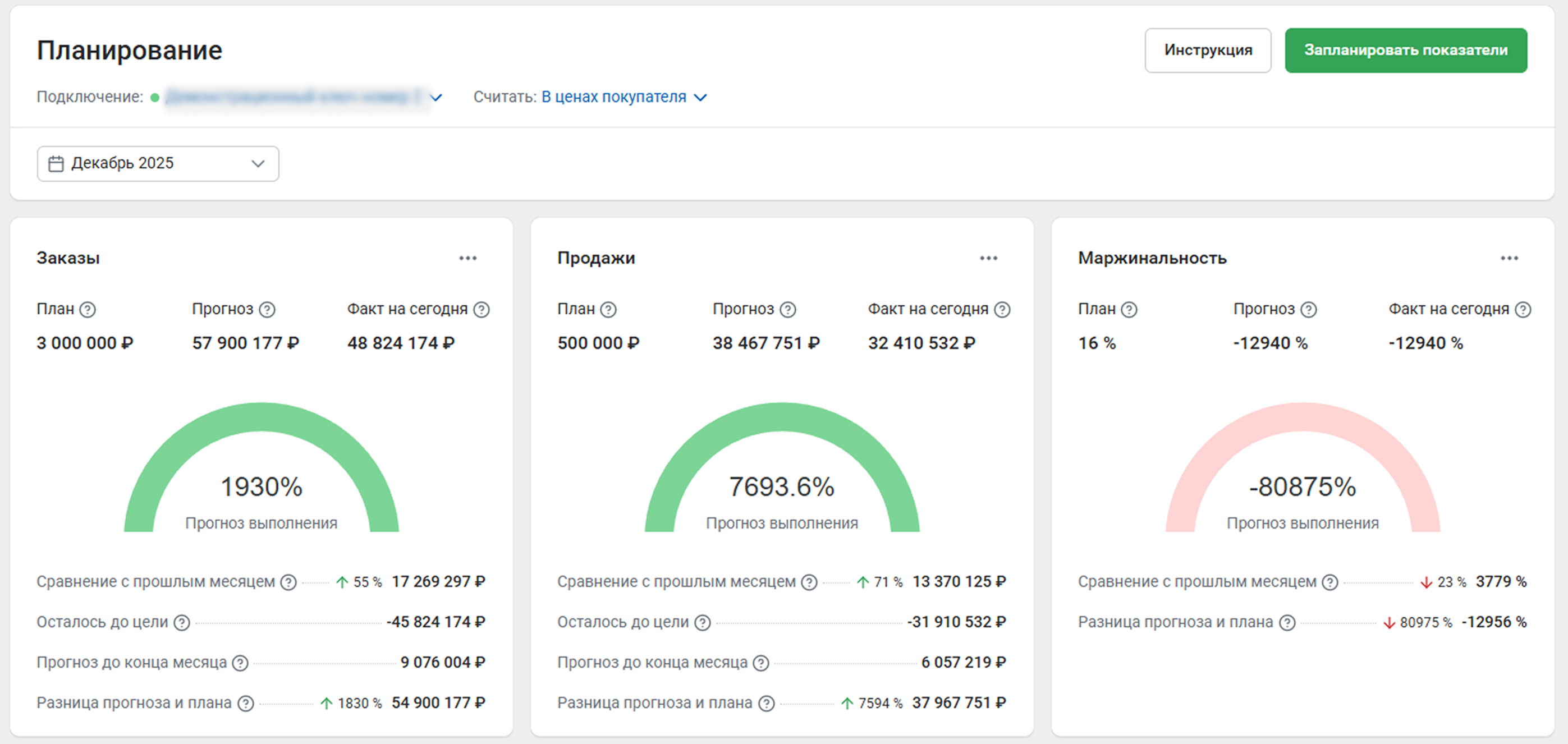Open Декабрь 2025 month dropdown
Viewport: 1568px width, 744px height.
[158, 164]
